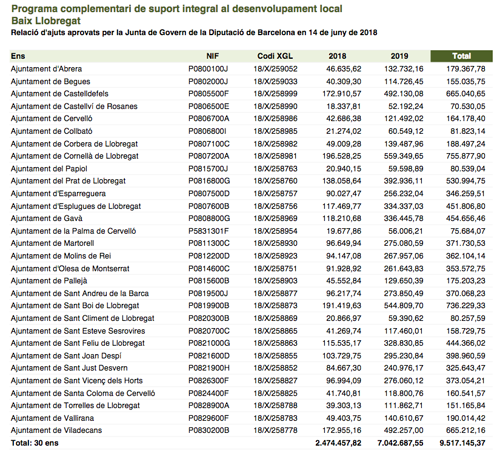Image resolution: width=500 pixels, height=465 pixels.
Task: Select Ajuntament de Torrelles de Llobregat
Action: [x=75, y=405]
